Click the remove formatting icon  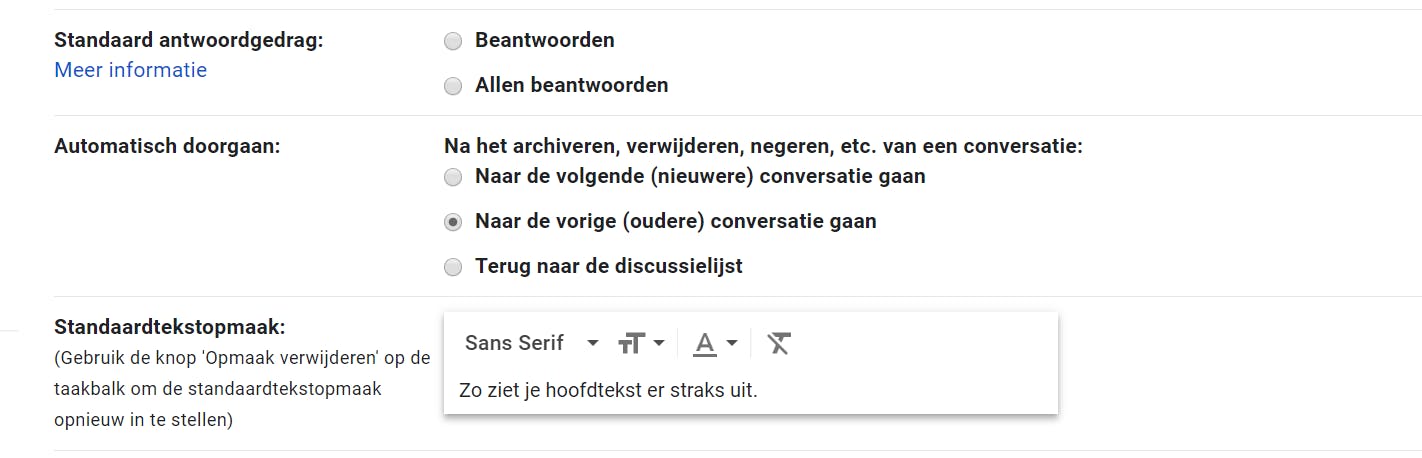pyautogui.click(x=778, y=344)
